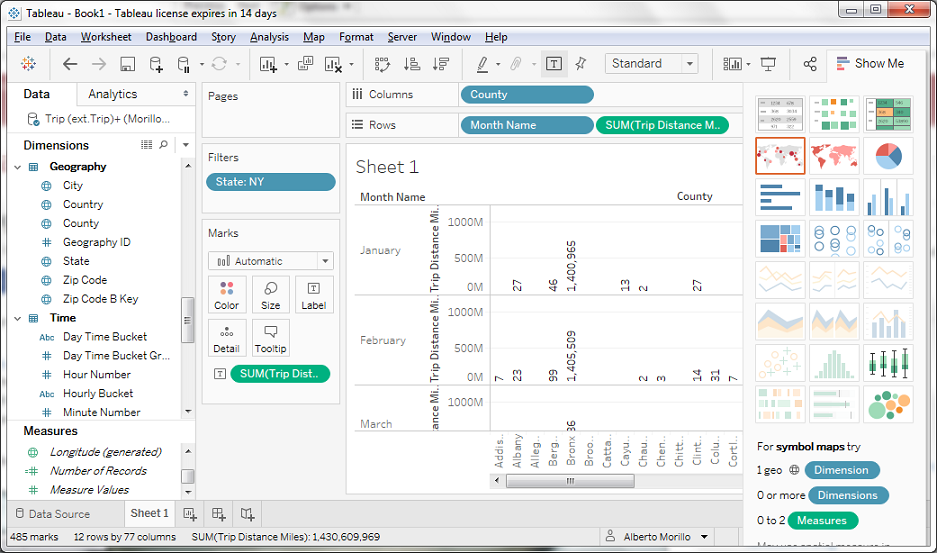Open the Analytics pane options arrow
Viewport: 937px width, 553px height.
coord(186,94)
